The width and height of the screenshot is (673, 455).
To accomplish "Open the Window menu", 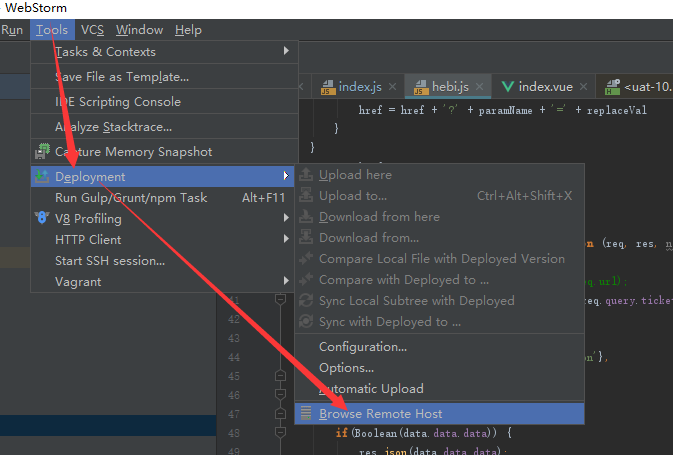I will 139,30.
